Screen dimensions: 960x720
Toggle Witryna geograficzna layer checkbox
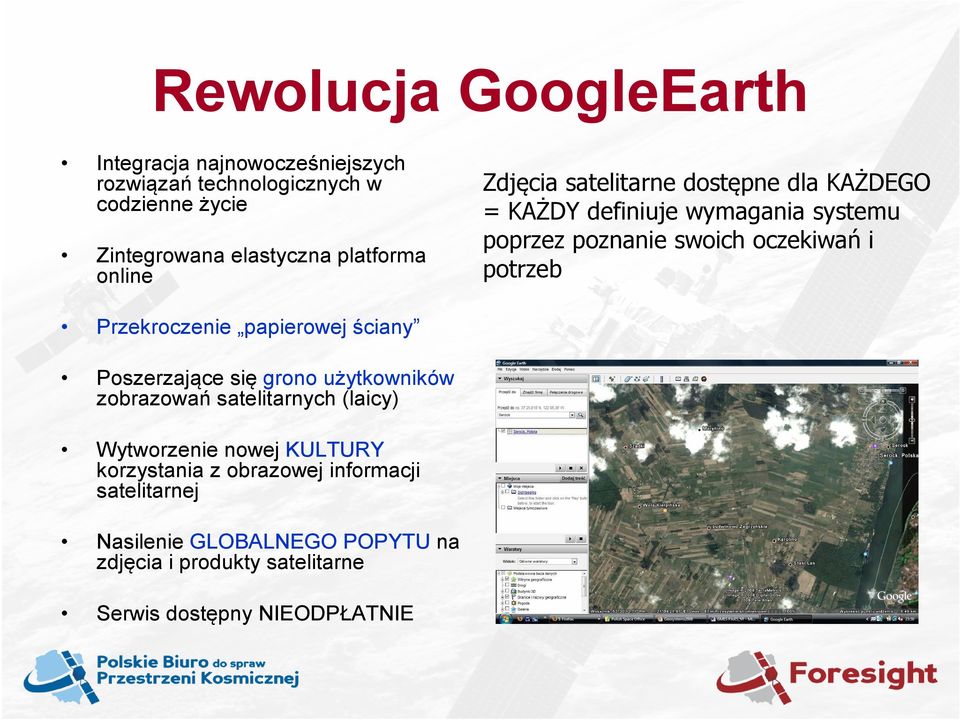pos(507,579)
